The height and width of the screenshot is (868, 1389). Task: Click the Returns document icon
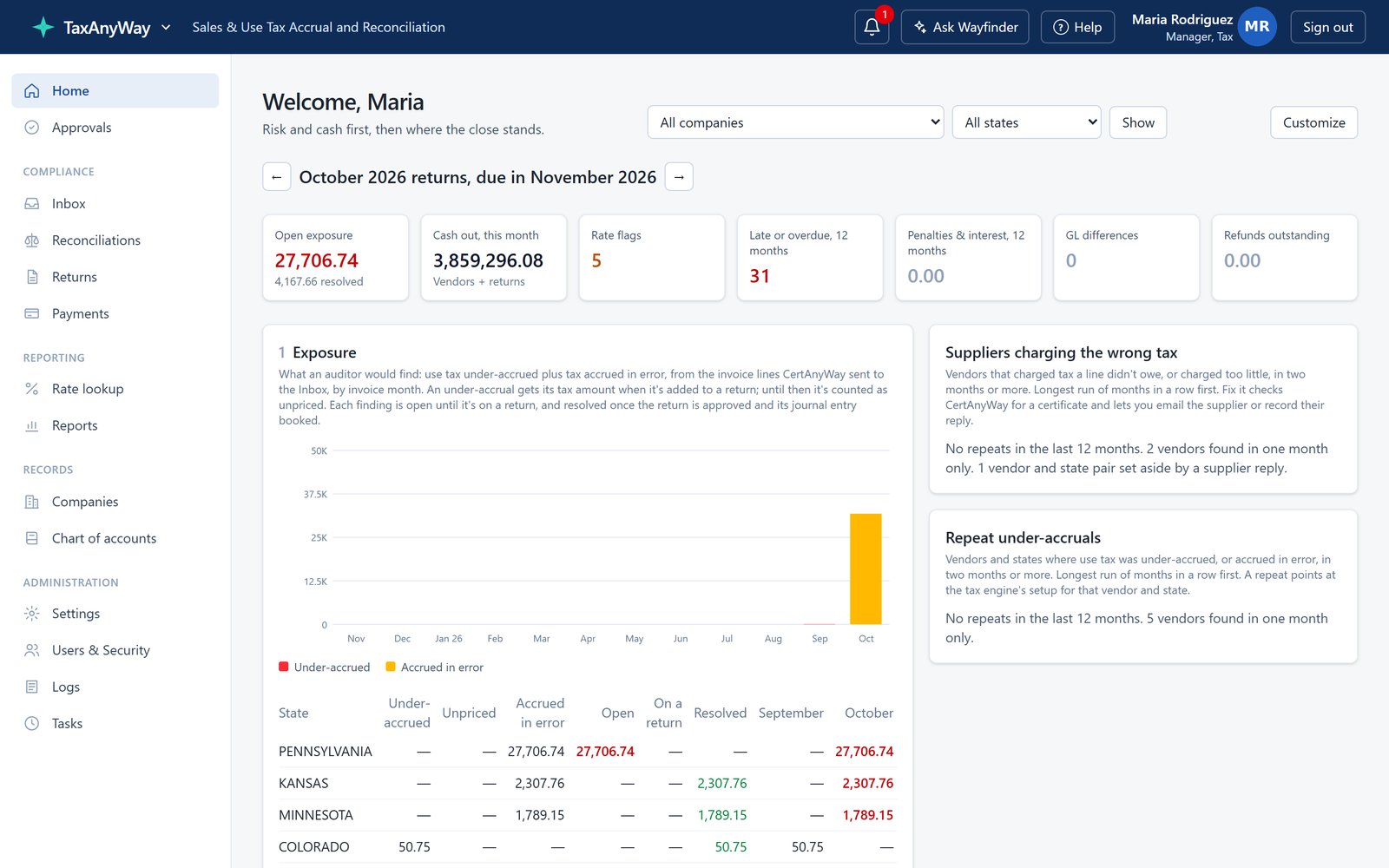click(32, 277)
